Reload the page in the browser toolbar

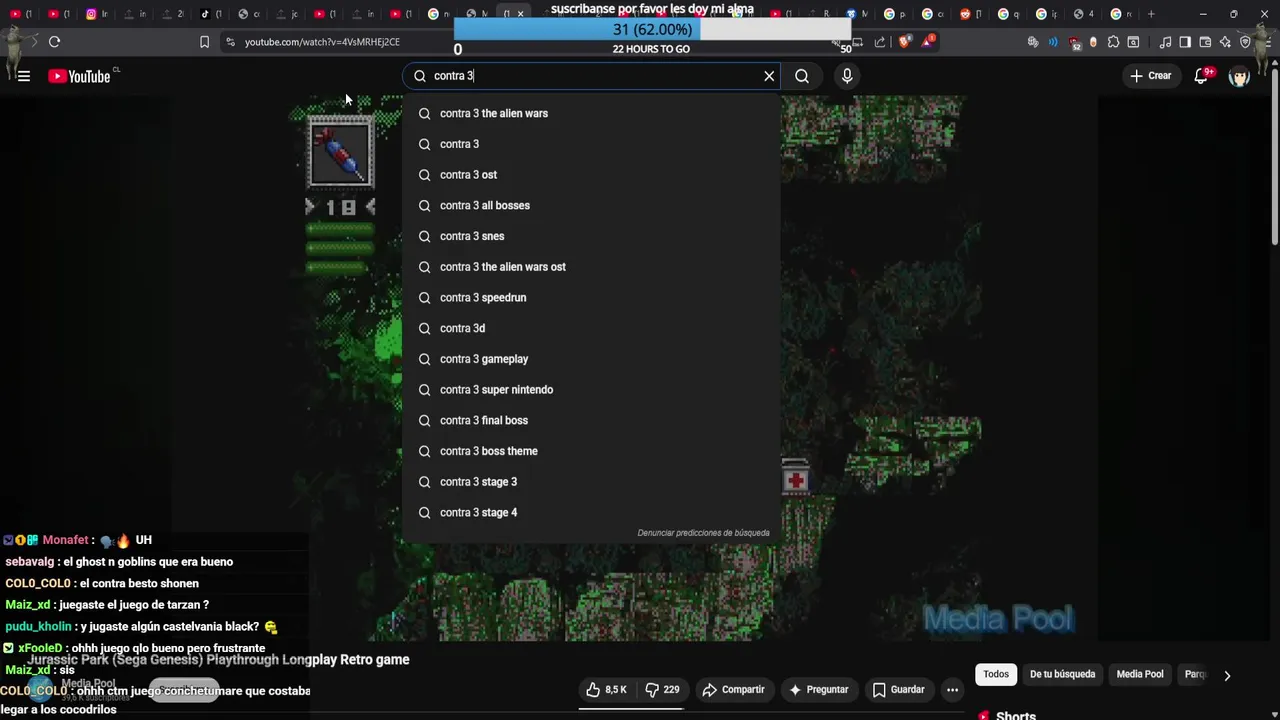coord(54,42)
